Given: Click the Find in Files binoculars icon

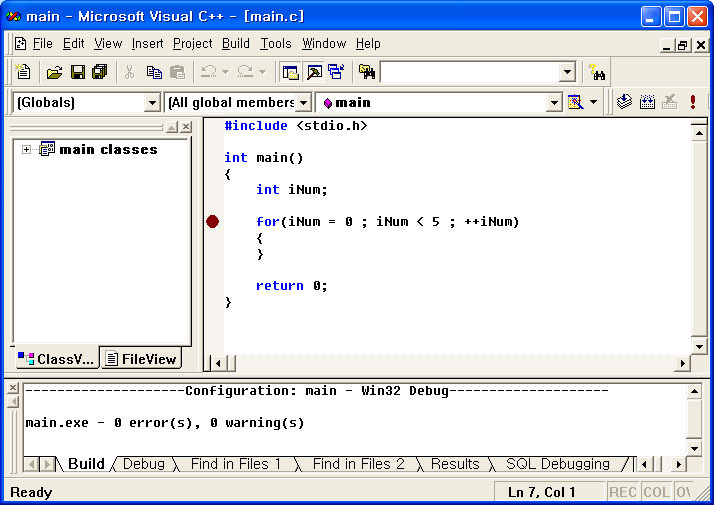Looking at the screenshot, I should (367, 71).
